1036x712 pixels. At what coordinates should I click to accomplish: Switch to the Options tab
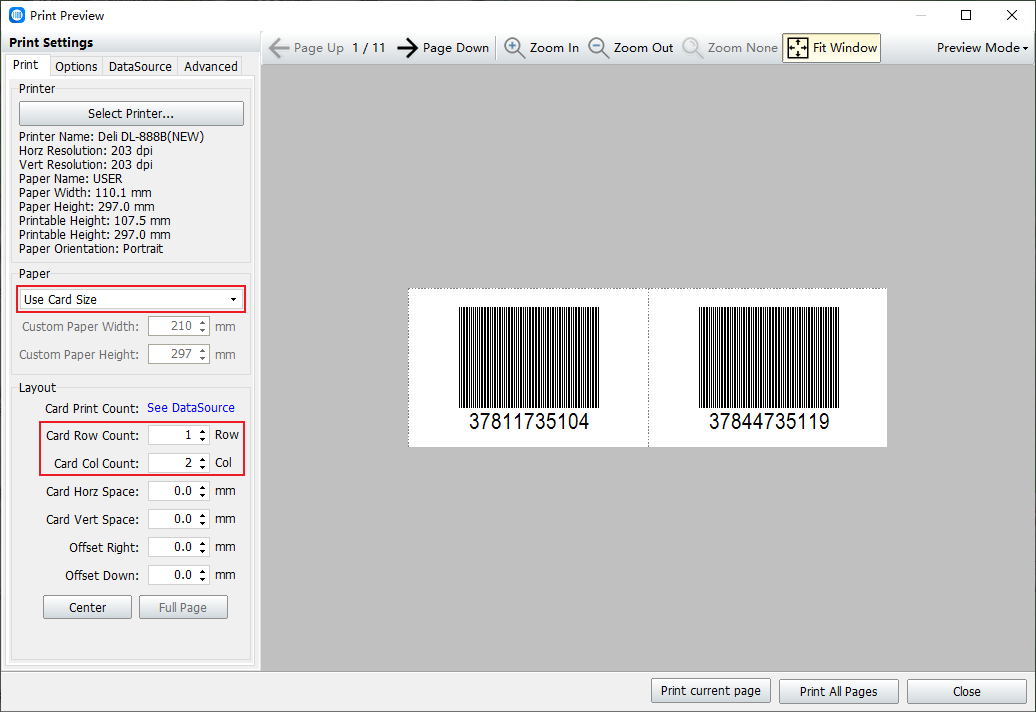coord(76,66)
